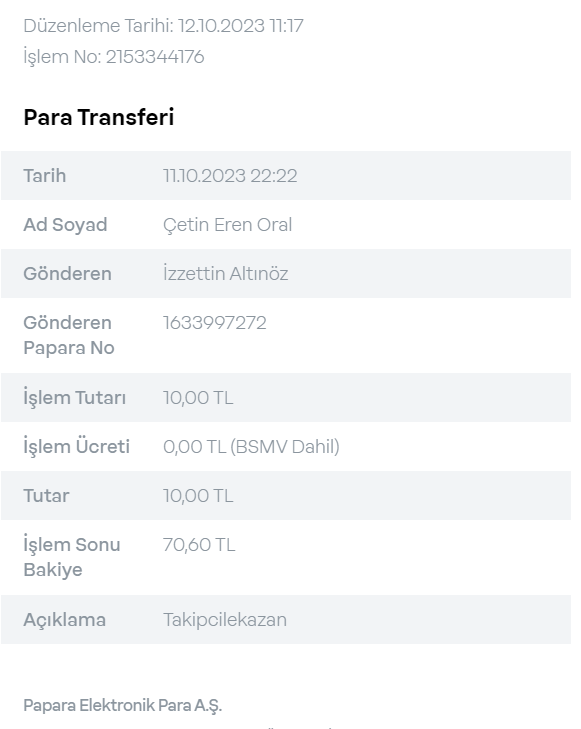Select the Tarih row label
The height and width of the screenshot is (729, 581).
pyautogui.click(x=45, y=176)
